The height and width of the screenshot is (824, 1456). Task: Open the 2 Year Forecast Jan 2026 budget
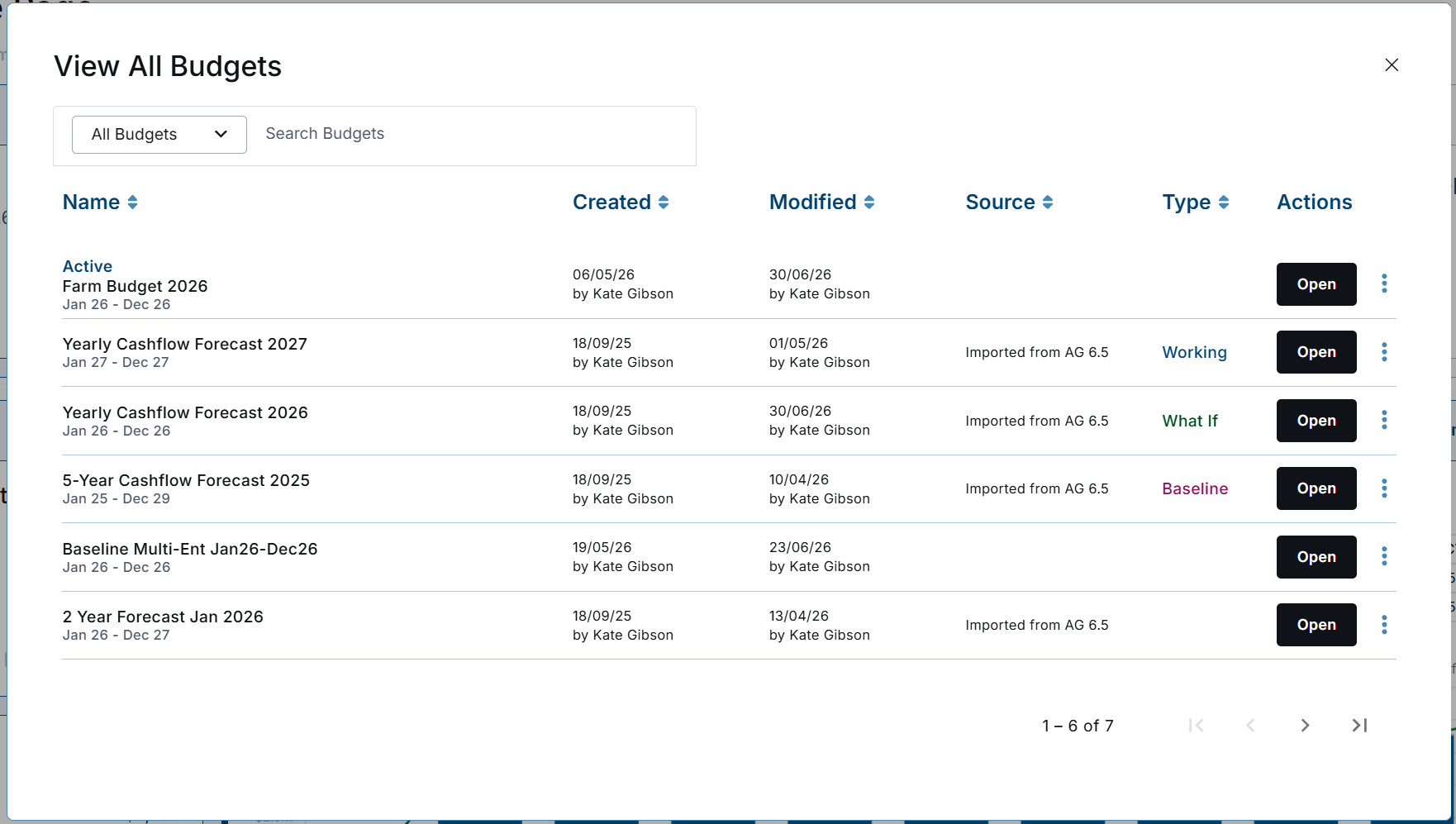pos(1316,625)
